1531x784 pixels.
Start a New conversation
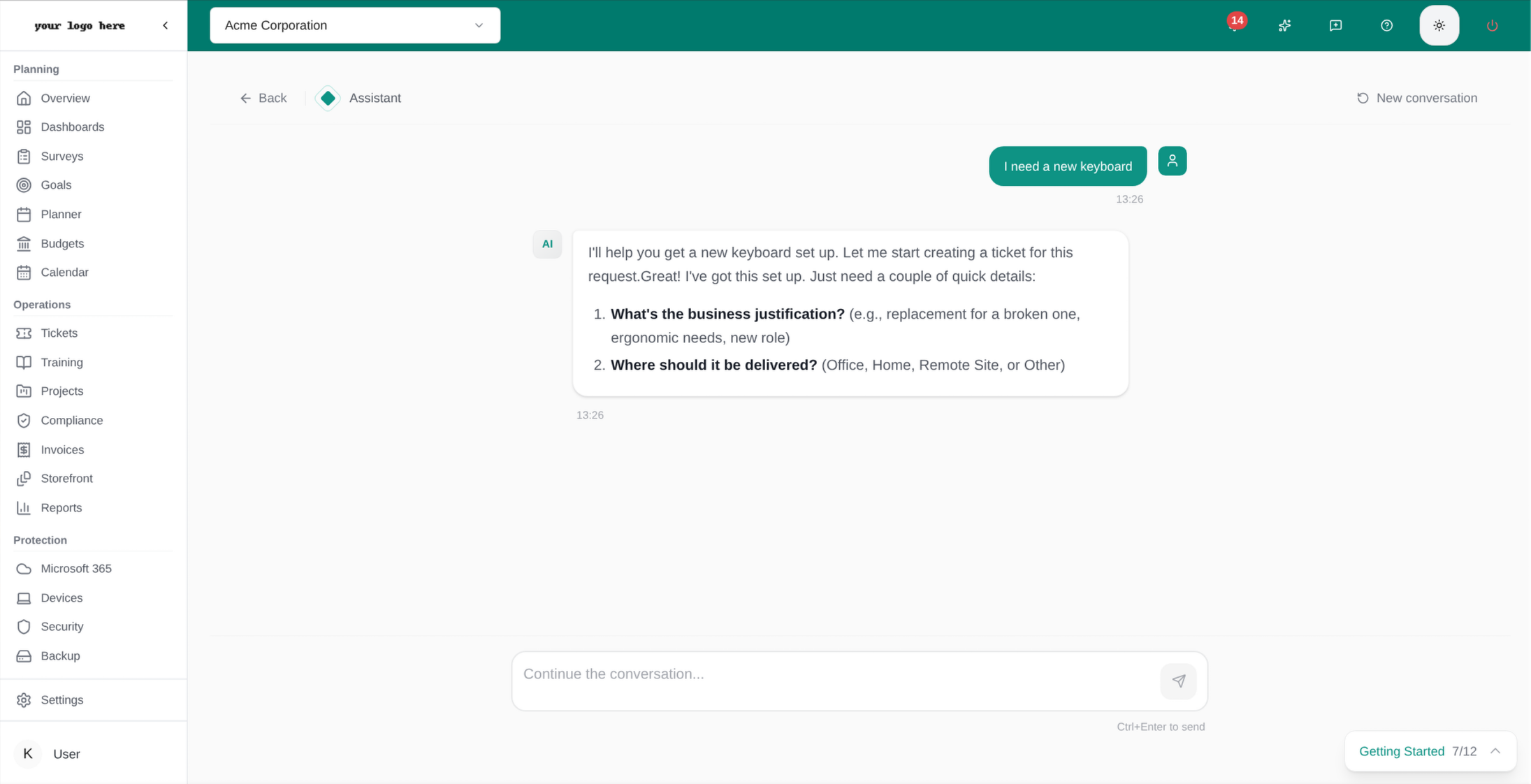[1416, 99]
